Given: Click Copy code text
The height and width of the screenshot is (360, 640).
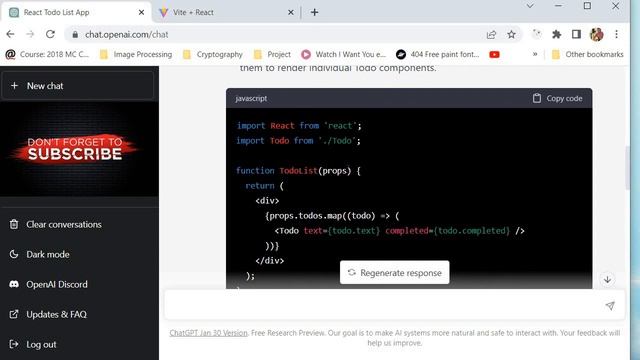Looking at the screenshot, I should click(x=564, y=98).
